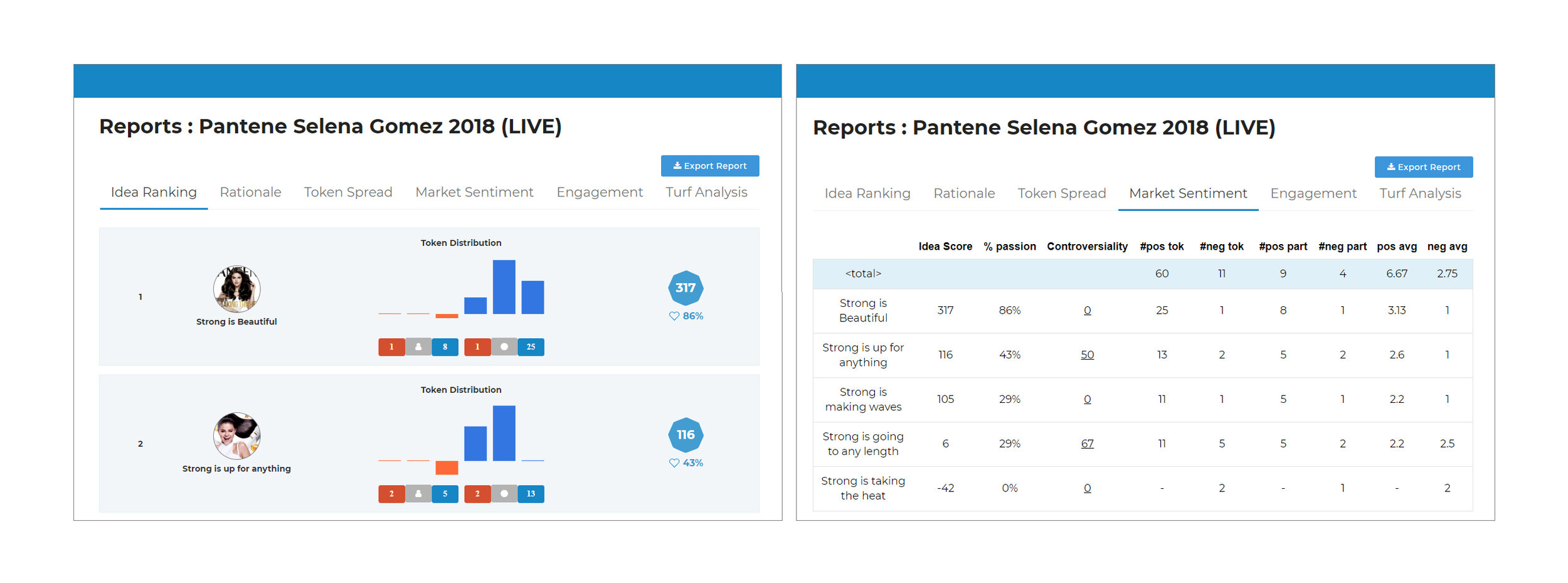Click the blue 5 positive participants badge

click(445, 494)
